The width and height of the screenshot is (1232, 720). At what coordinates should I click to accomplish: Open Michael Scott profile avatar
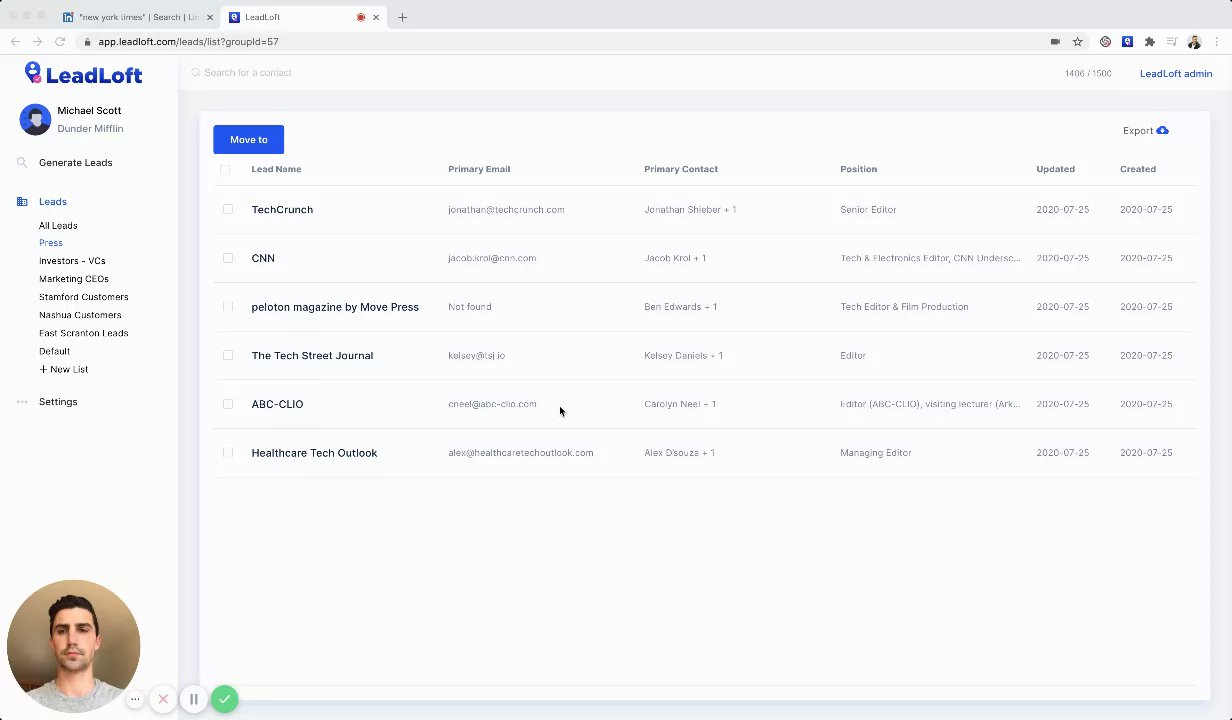35,119
